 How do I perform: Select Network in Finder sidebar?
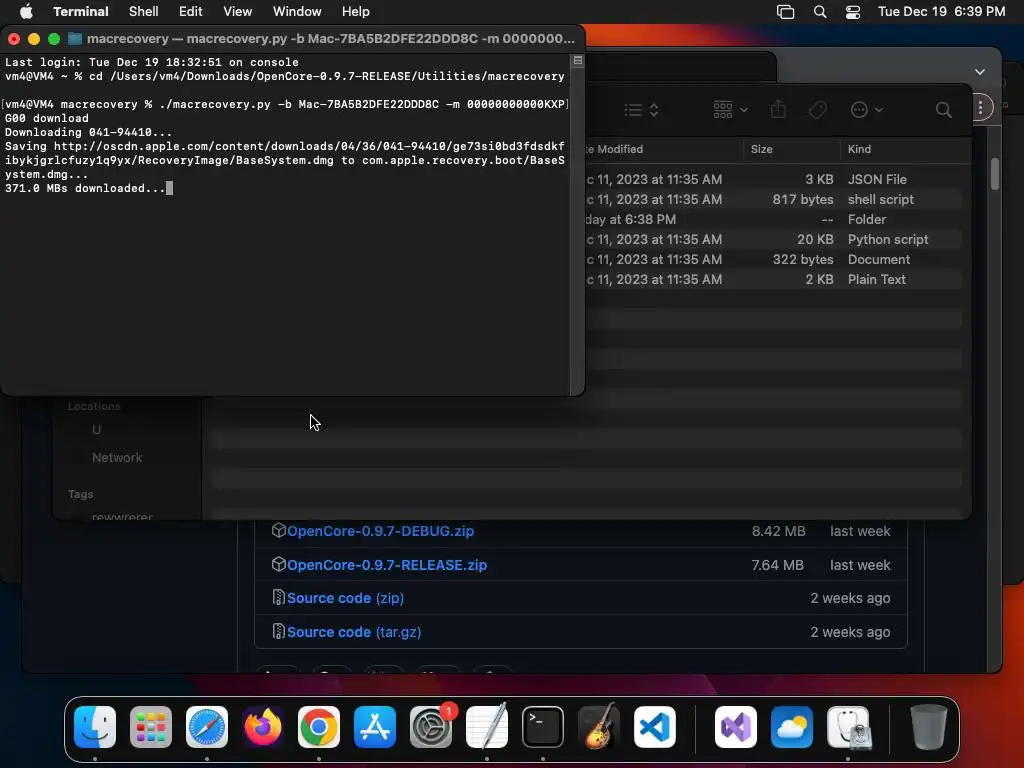[117, 457]
